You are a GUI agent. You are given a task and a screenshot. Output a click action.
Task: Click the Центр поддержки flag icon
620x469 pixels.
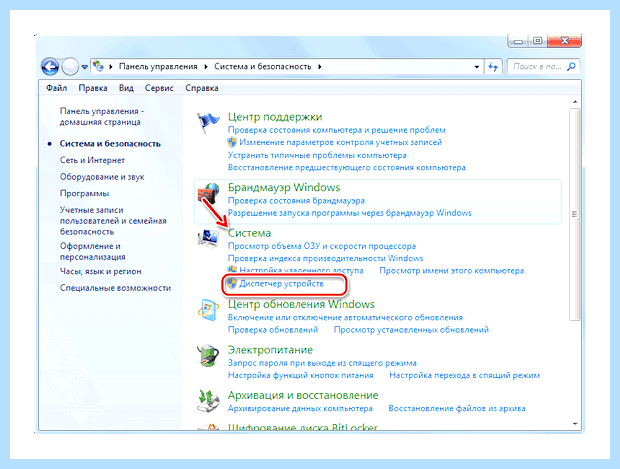pyautogui.click(x=207, y=122)
